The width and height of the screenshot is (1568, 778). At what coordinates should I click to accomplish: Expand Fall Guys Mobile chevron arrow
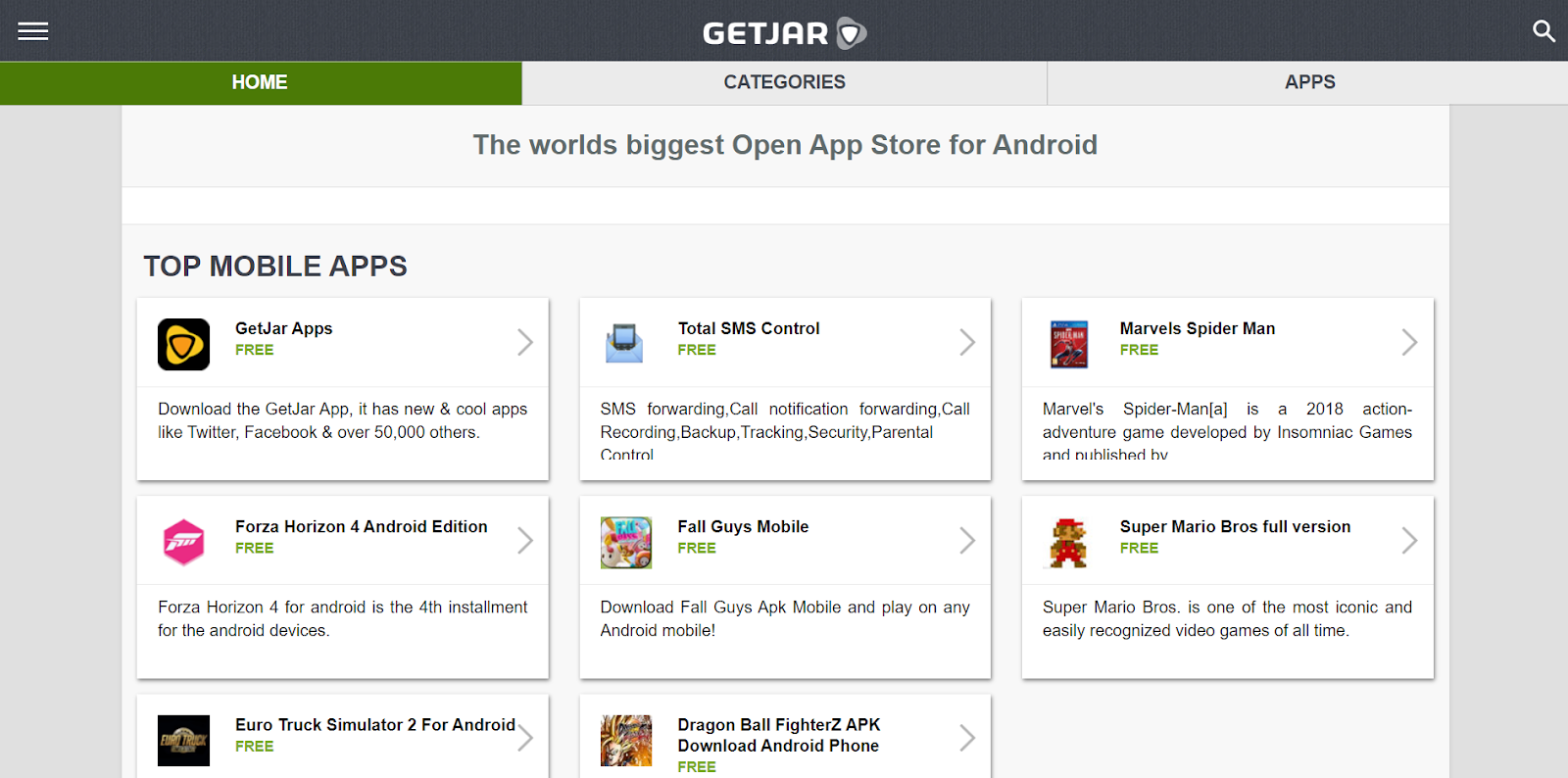coord(967,540)
